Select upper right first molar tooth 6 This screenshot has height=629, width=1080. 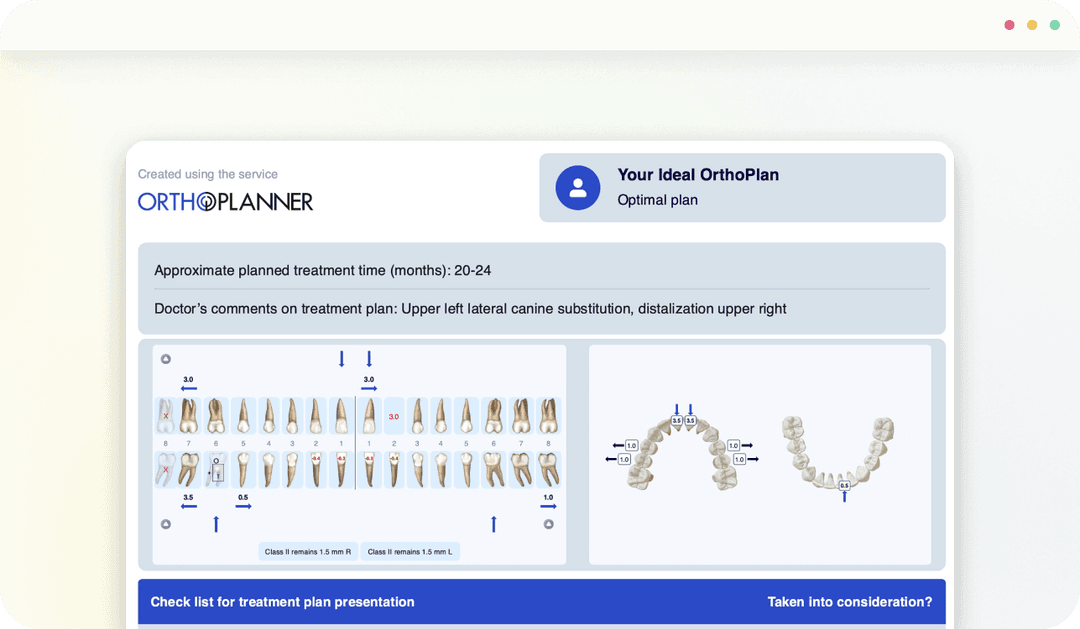point(214,415)
